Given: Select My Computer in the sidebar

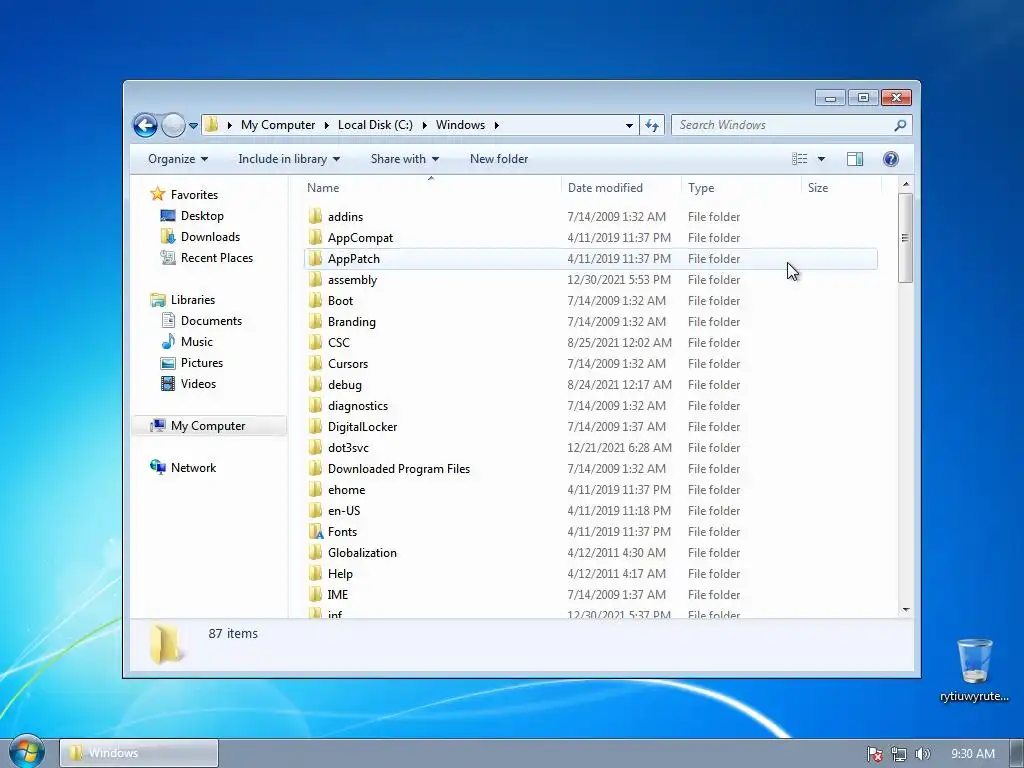Looking at the screenshot, I should 208,426.
